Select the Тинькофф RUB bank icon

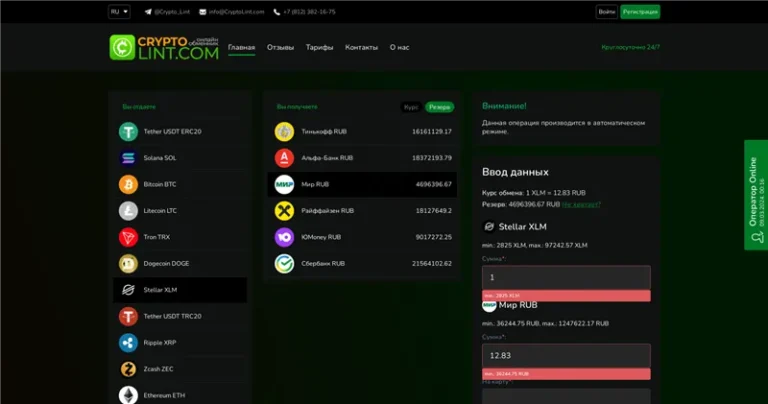click(x=284, y=131)
